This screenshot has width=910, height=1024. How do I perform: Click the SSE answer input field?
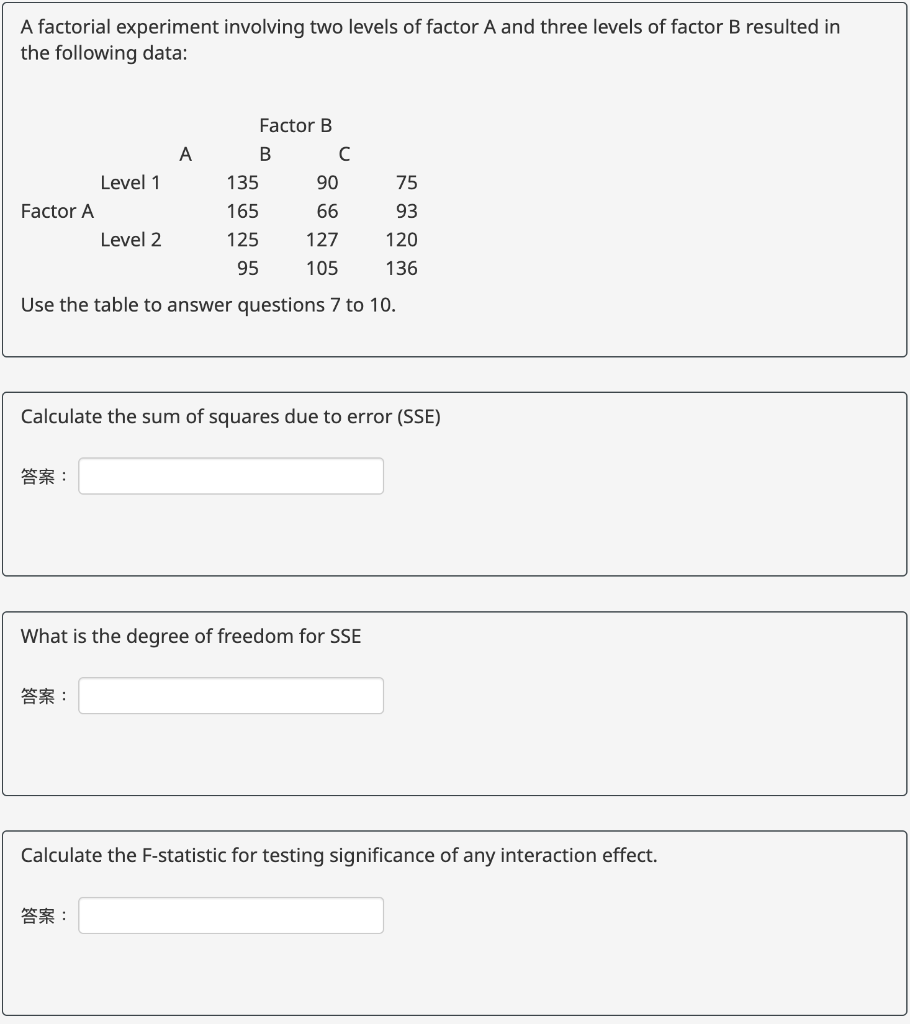click(x=230, y=475)
